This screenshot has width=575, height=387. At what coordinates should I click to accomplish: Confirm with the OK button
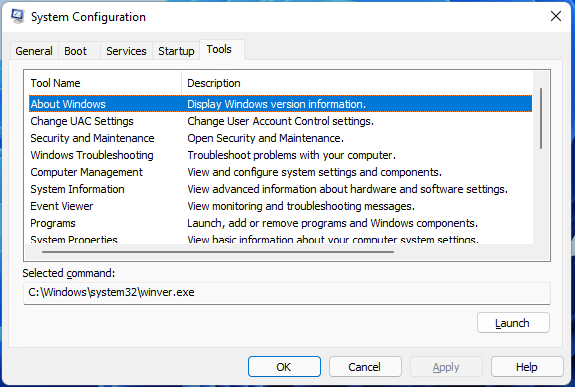(x=284, y=367)
